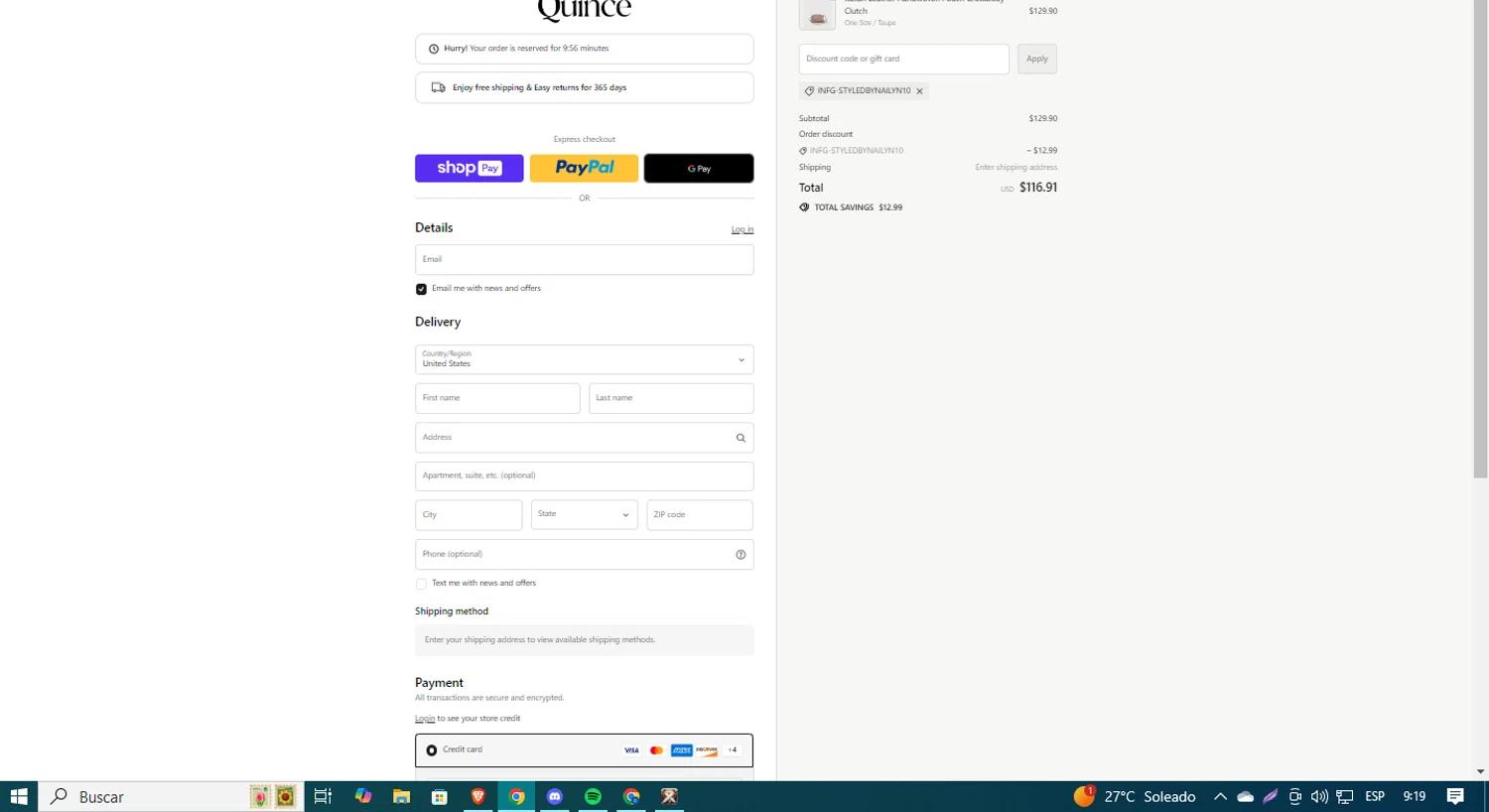Uncheck the 'Email me with news and offers' checkbox
The image size is (1489, 812).
pyautogui.click(x=421, y=289)
